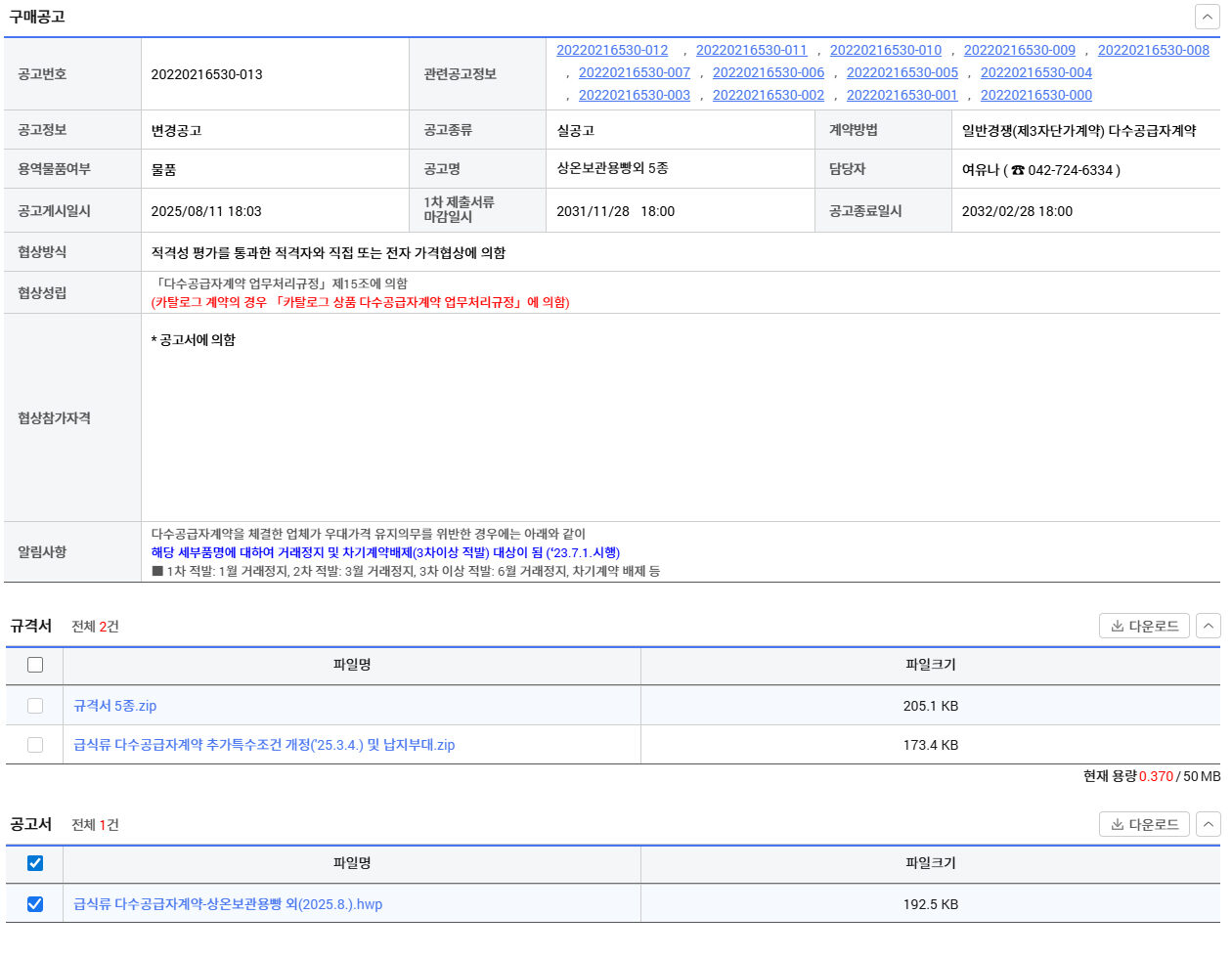Open related notice 20220216530-012
Image resolution: width=1232 pixels, height=958 pixels.
tap(612, 50)
